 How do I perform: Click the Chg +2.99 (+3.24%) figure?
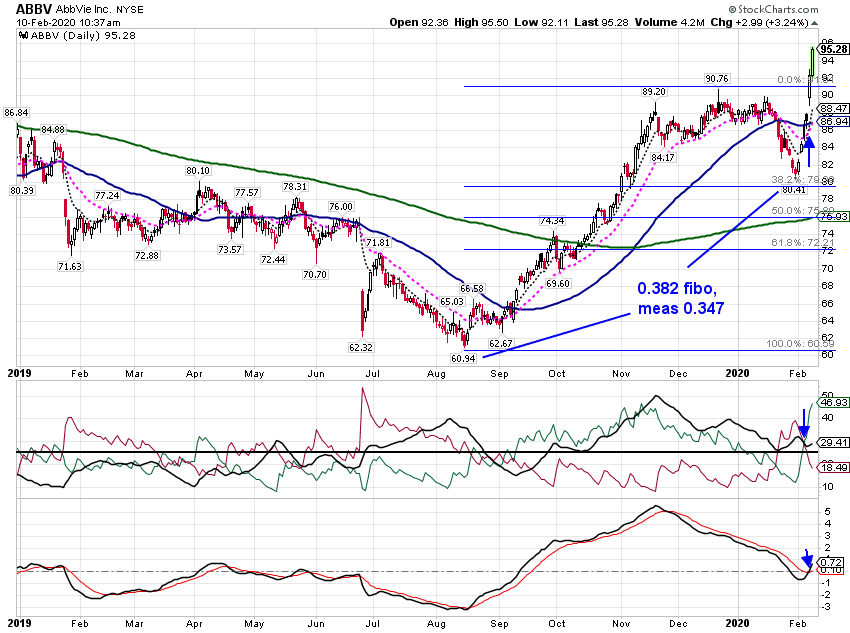(759, 23)
